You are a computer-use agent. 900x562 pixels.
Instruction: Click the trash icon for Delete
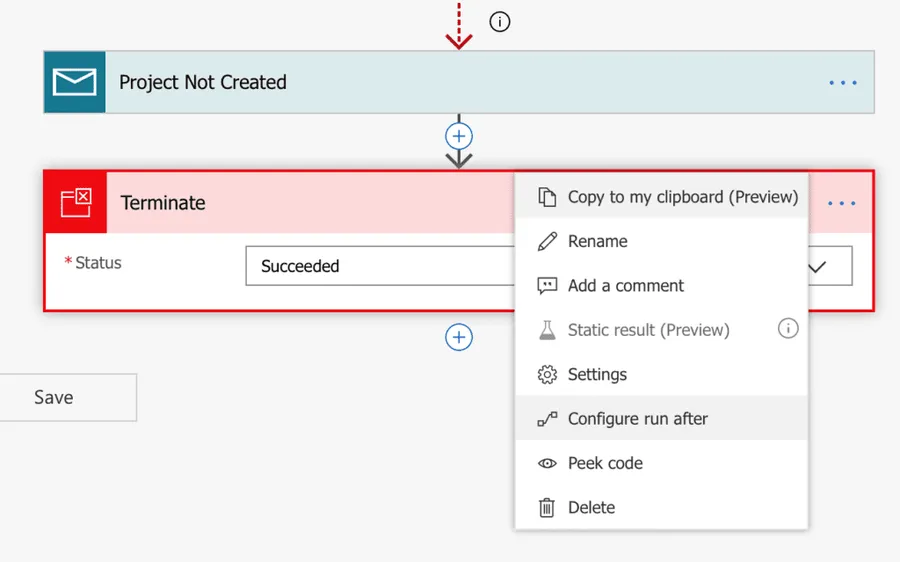(547, 508)
